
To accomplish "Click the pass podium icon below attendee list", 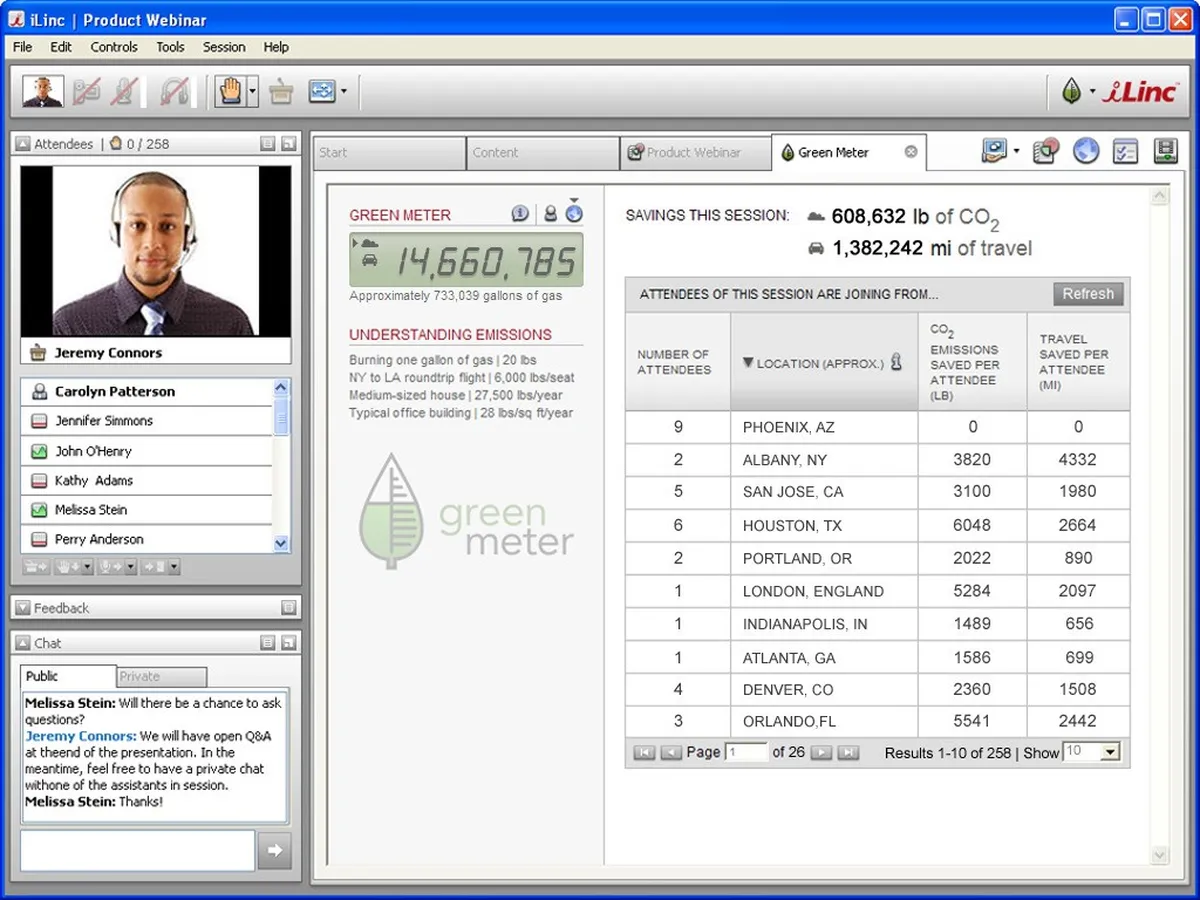I will tap(36, 567).
